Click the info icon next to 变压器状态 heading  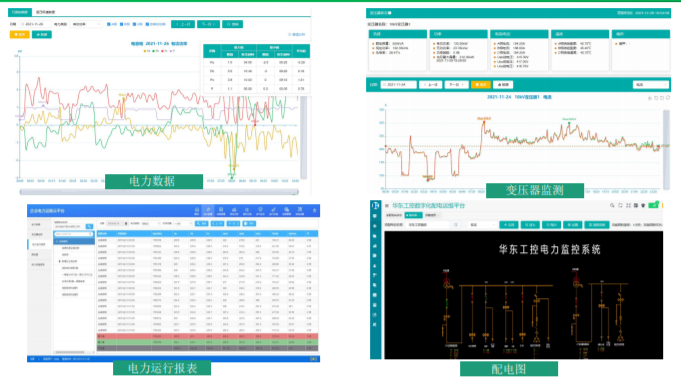click(390, 13)
